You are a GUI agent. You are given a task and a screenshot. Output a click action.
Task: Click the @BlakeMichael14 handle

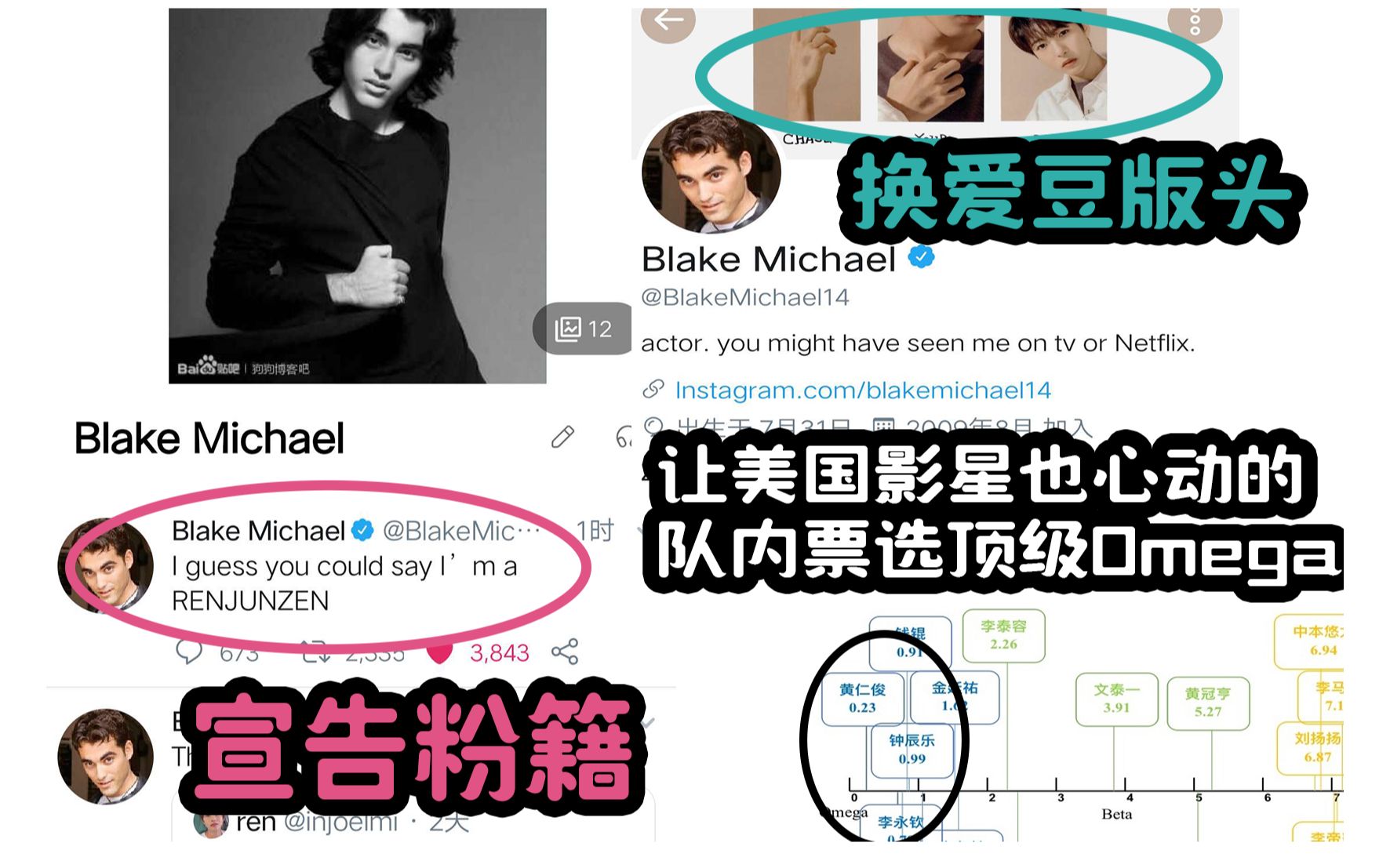click(x=745, y=297)
